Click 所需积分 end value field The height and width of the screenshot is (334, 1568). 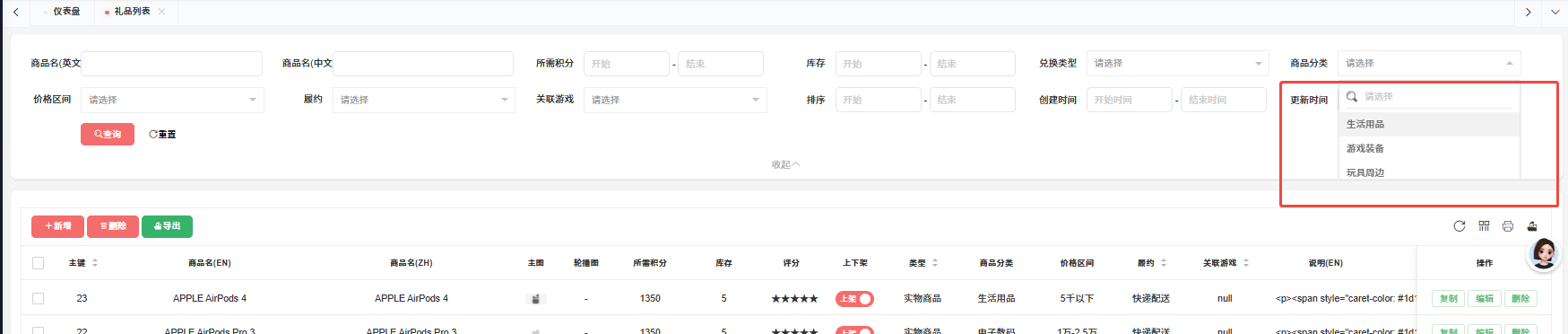(x=720, y=64)
